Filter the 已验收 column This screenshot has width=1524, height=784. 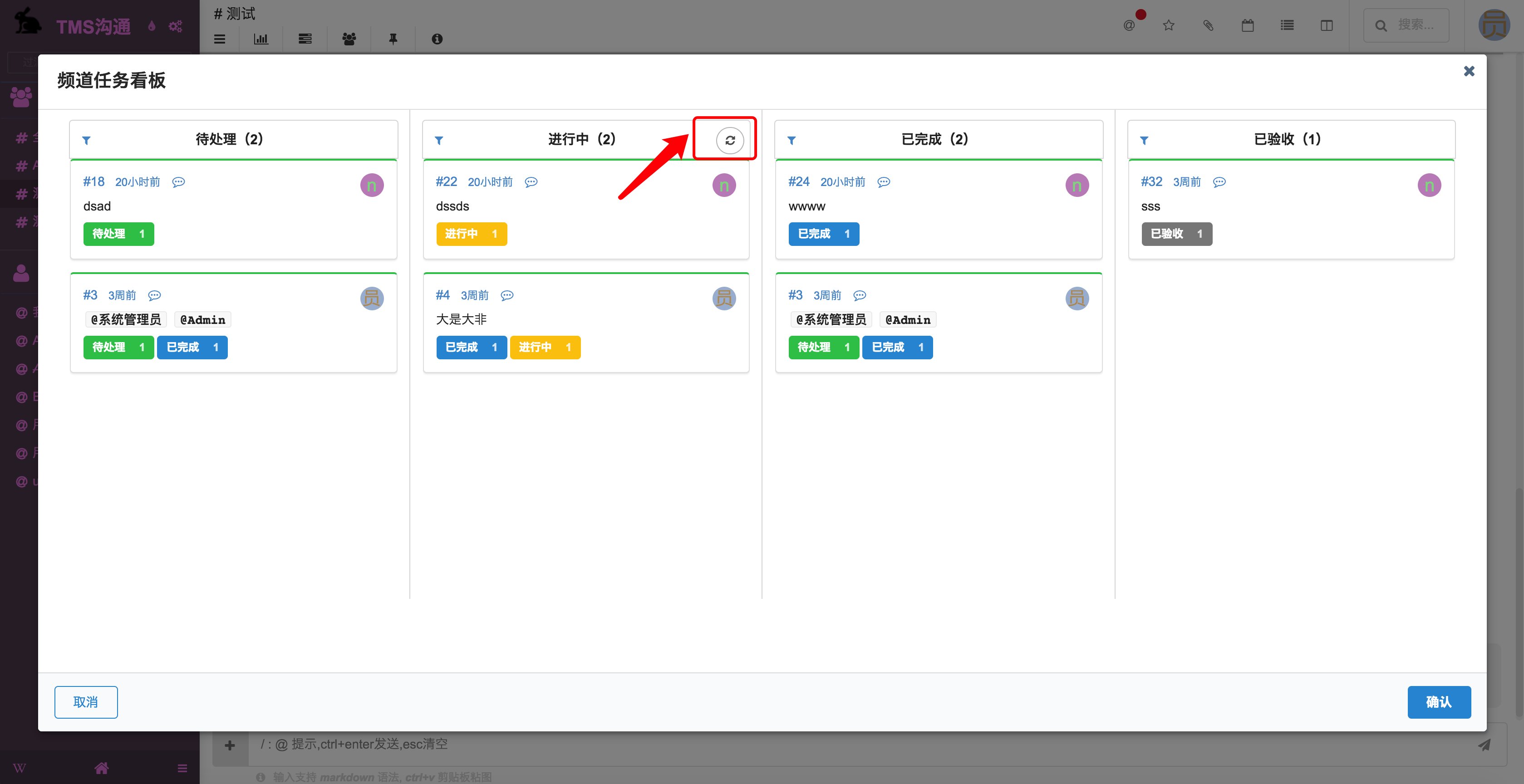pyautogui.click(x=1144, y=140)
